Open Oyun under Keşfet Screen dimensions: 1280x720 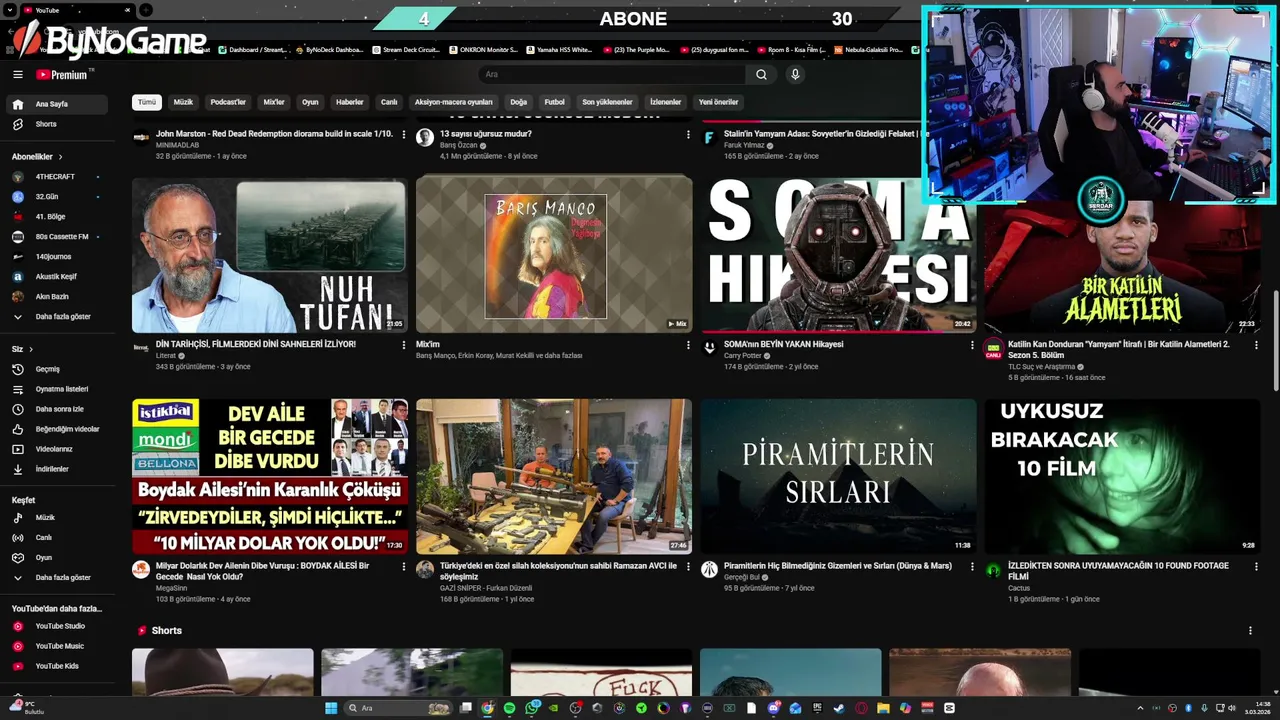[58, 558]
